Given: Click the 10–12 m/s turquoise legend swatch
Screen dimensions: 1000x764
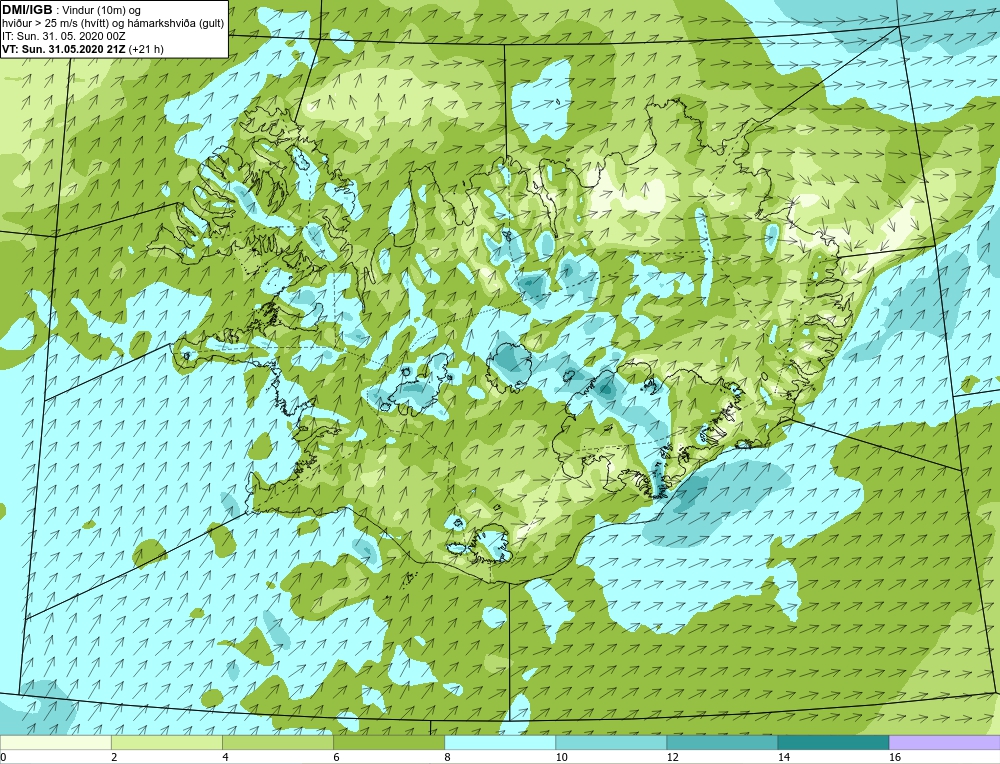Looking at the screenshot, I should tap(610, 742).
